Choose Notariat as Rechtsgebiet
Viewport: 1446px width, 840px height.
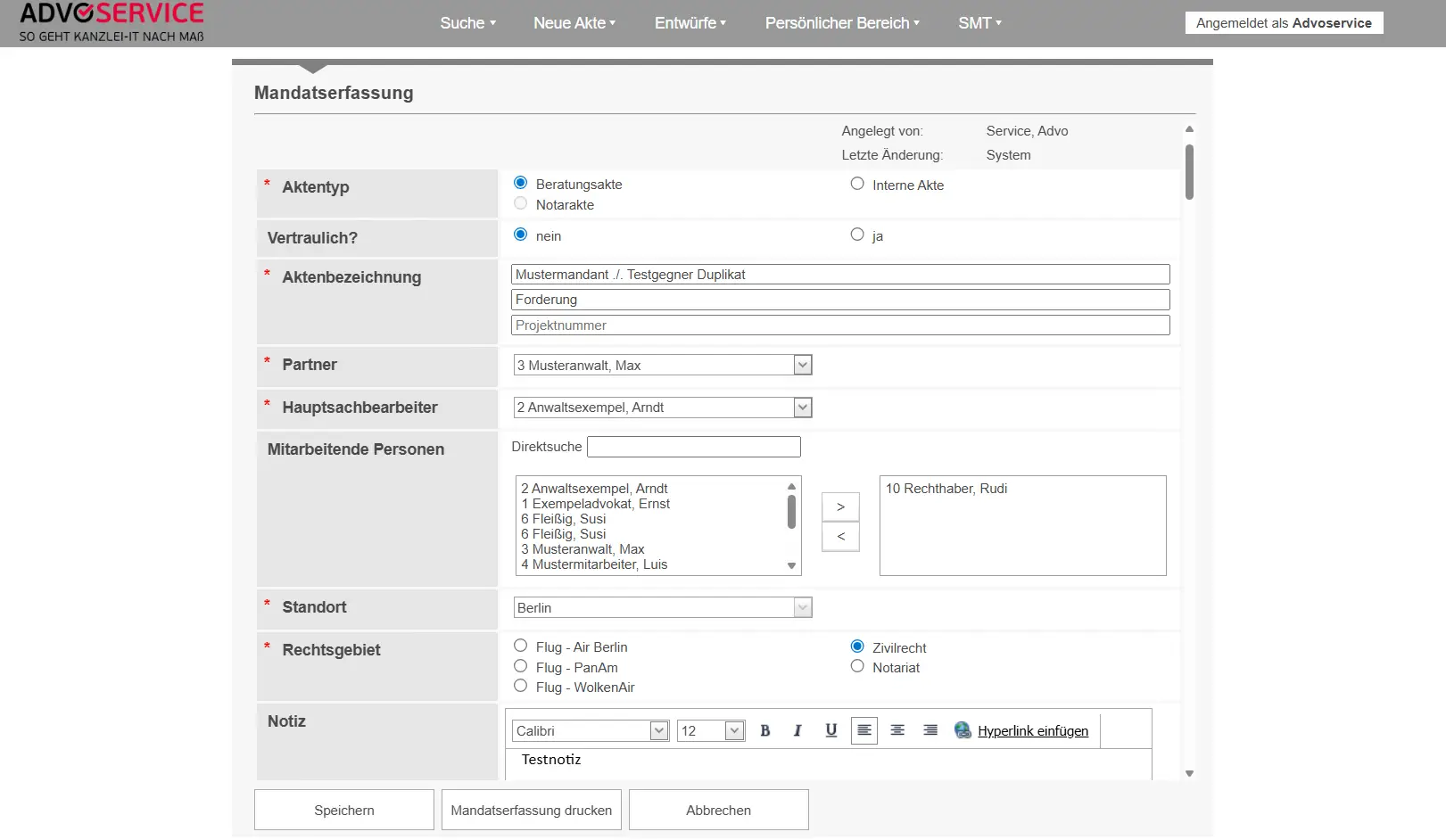click(857, 666)
